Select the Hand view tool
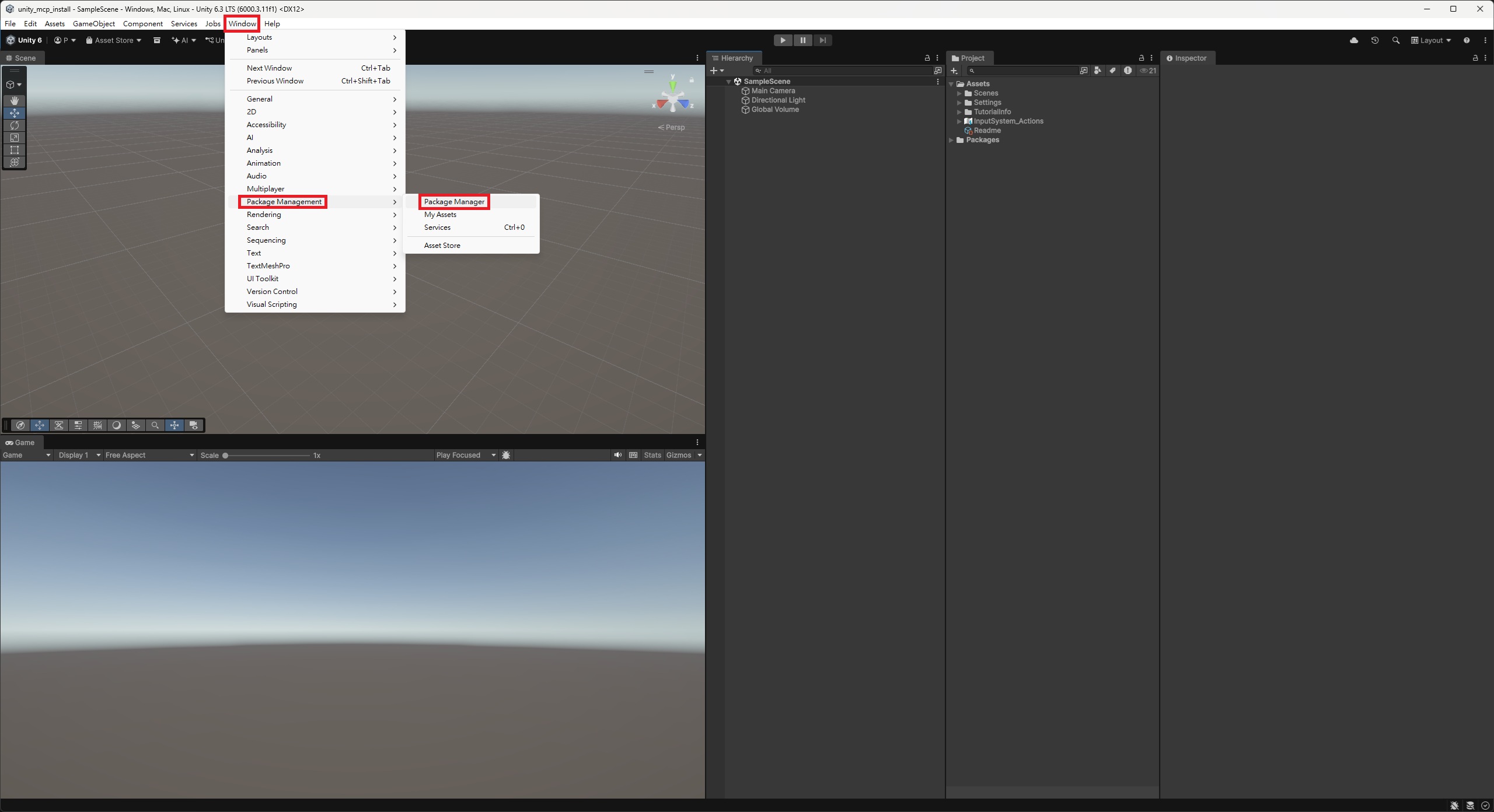Viewport: 1494px width, 812px height. coord(15,101)
